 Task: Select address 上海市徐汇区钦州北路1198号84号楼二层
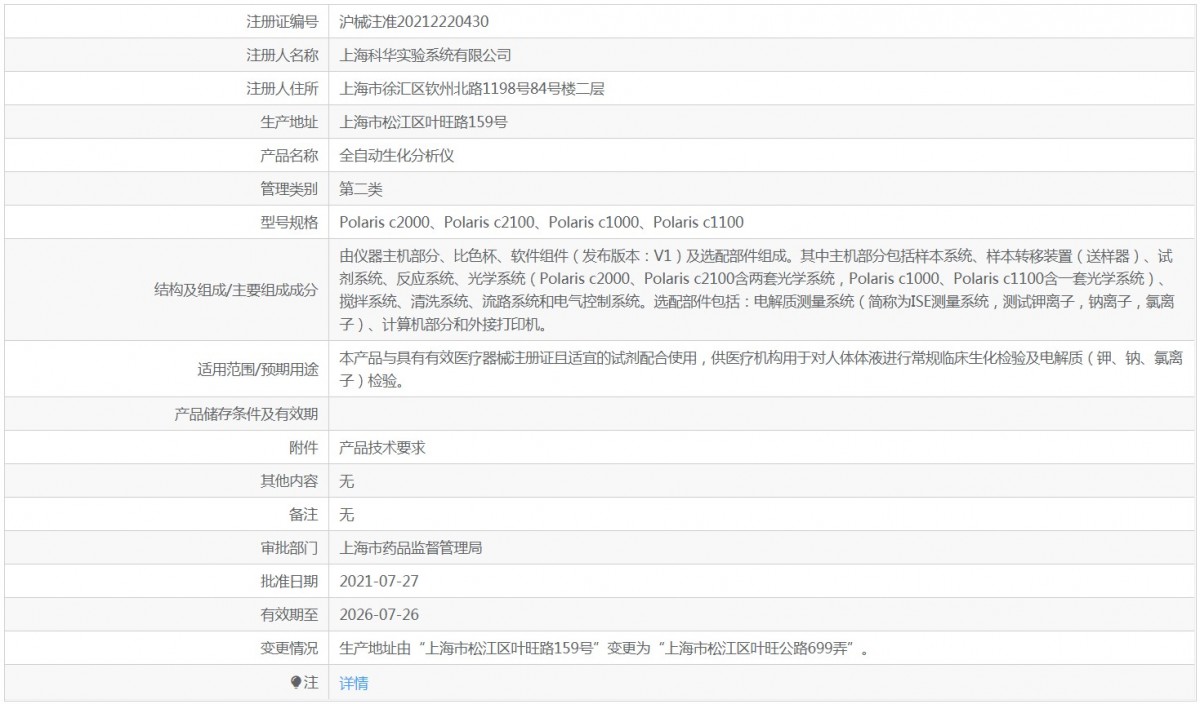coord(472,88)
